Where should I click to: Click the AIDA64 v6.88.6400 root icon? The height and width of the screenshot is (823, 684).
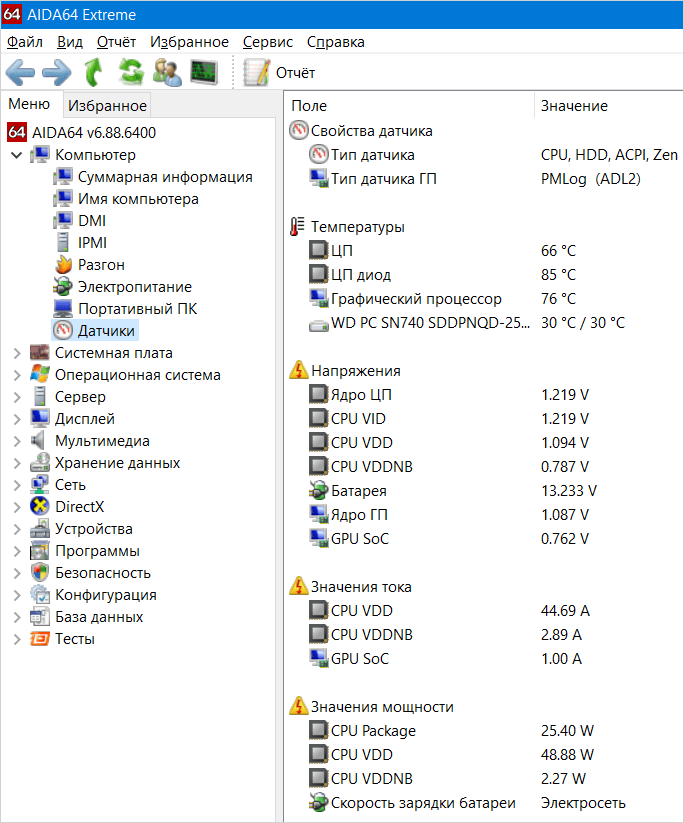click(17, 132)
